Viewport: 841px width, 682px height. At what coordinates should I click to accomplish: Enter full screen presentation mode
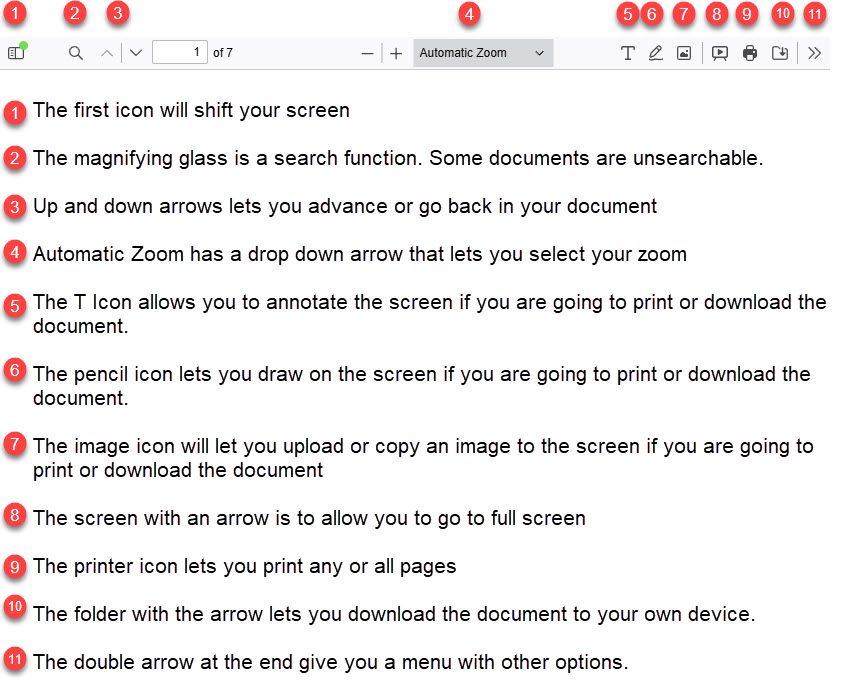coord(719,54)
